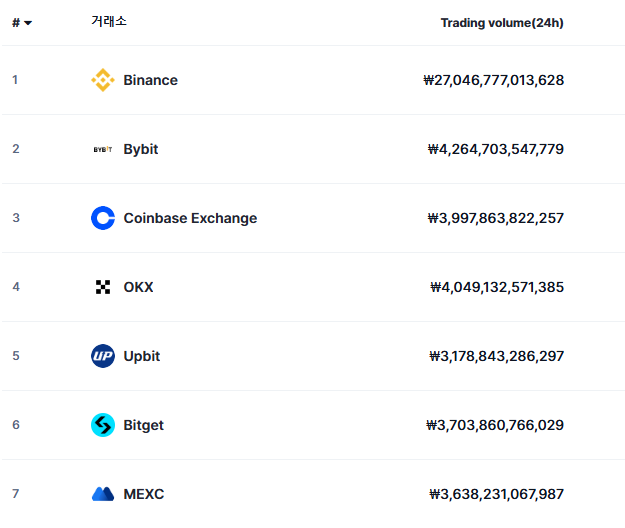This screenshot has width=625, height=528.
Task: Open the Bybit exchange link
Action: pos(141,149)
